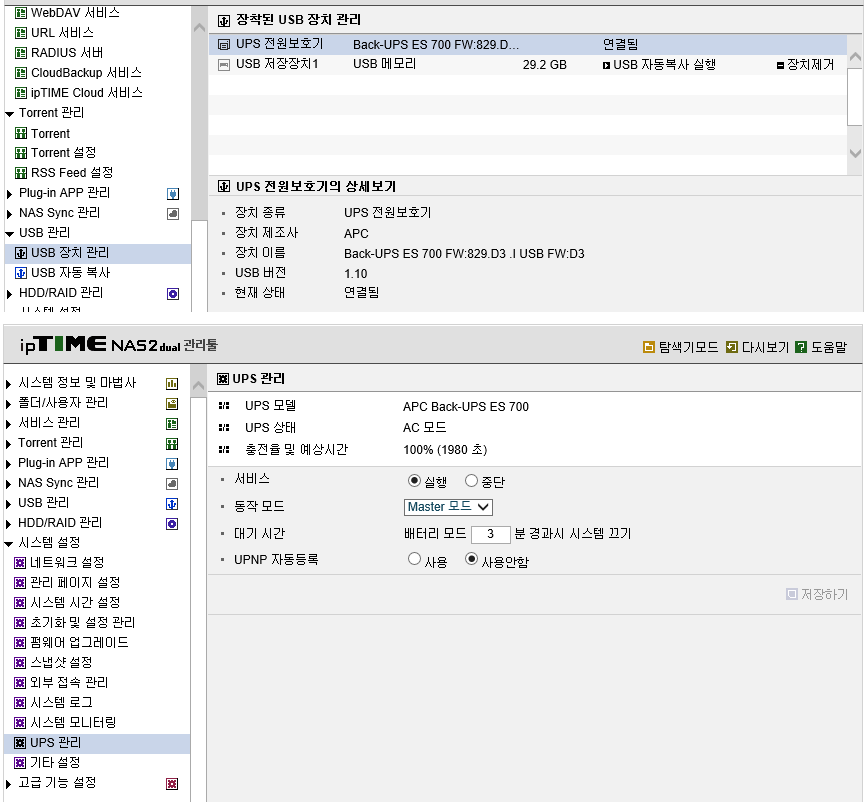Expand HDD/RAID 관리 in upper panel
The image size is (866, 802).
9,293
